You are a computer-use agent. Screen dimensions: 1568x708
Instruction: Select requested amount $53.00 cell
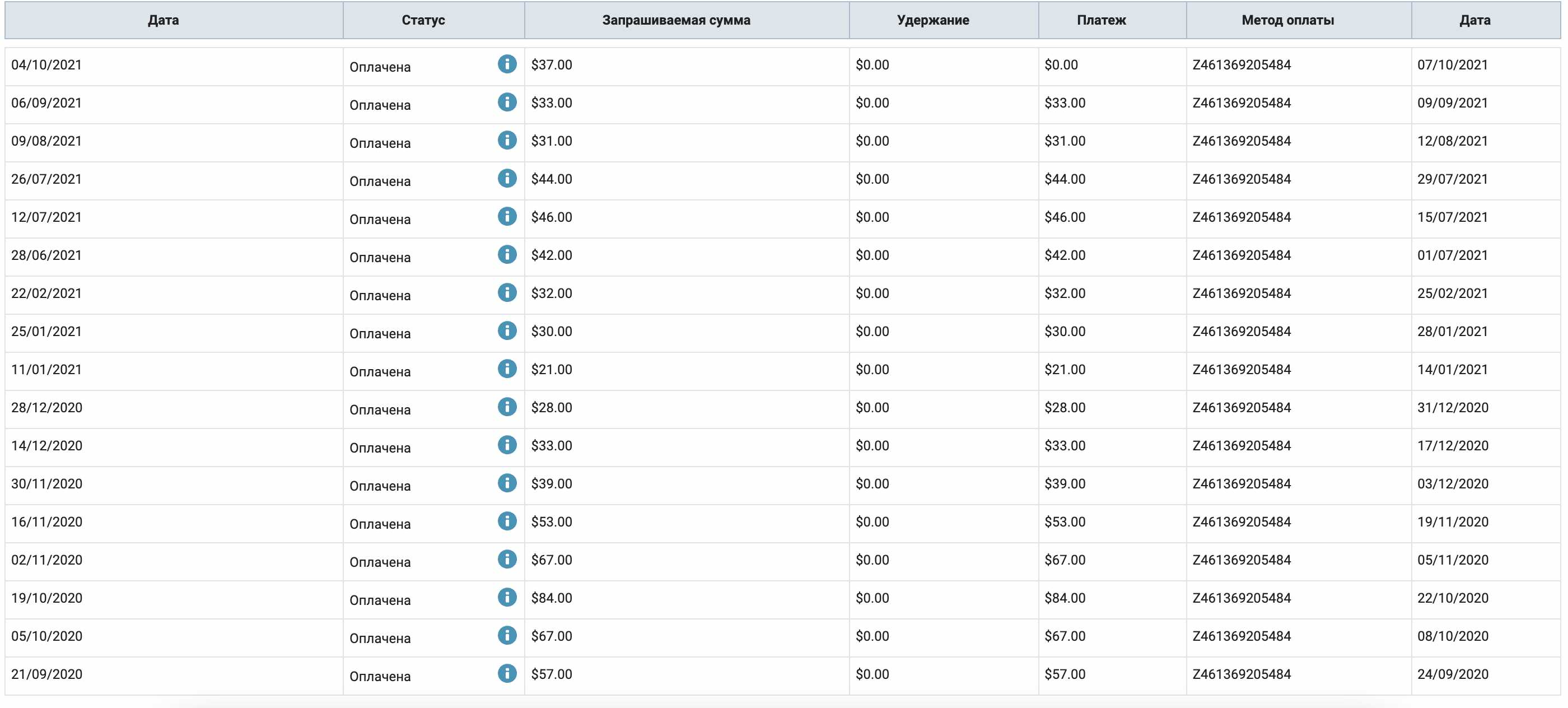click(687, 524)
